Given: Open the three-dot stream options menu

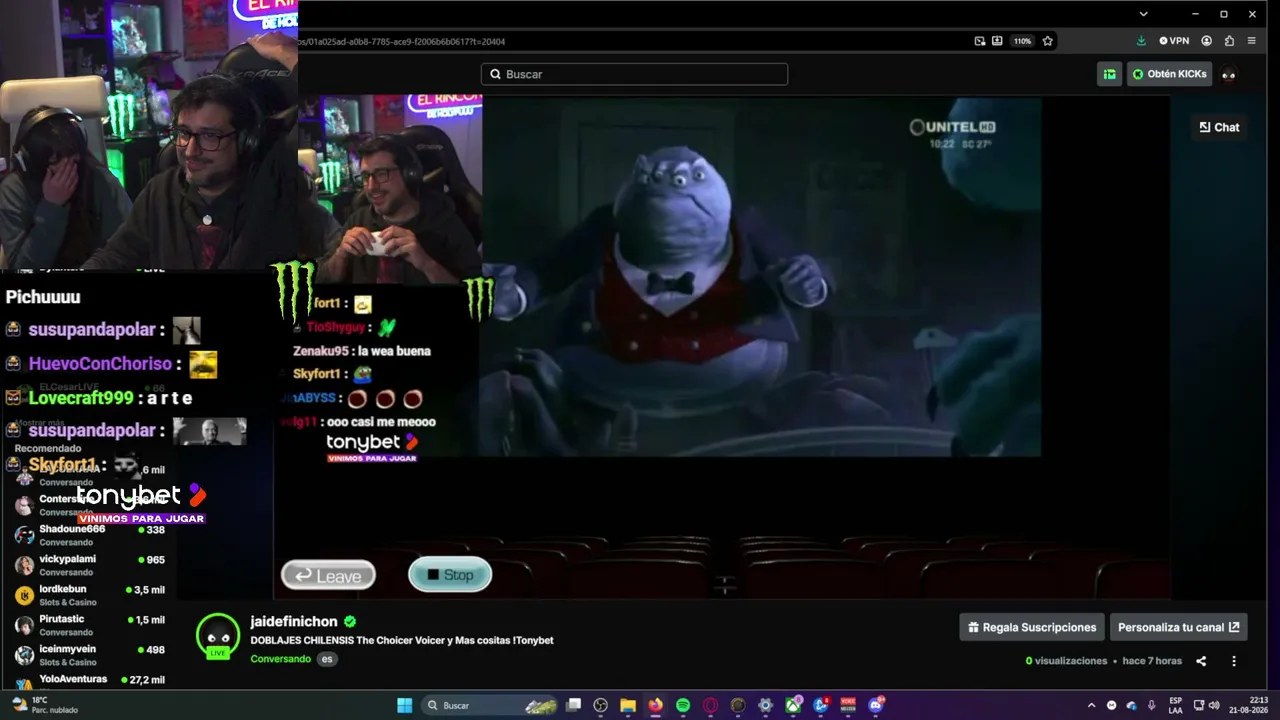Looking at the screenshot, I should (x=1234, y=661).
